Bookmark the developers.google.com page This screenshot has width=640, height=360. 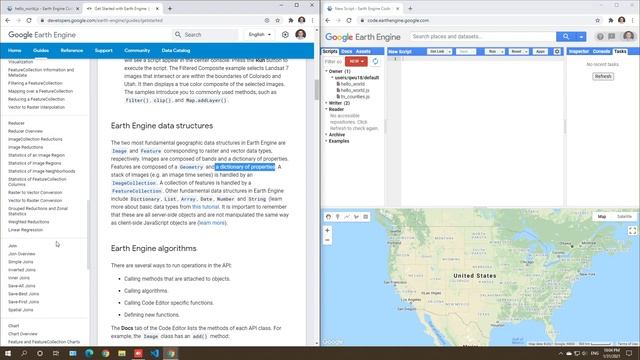tap(278, 20)
